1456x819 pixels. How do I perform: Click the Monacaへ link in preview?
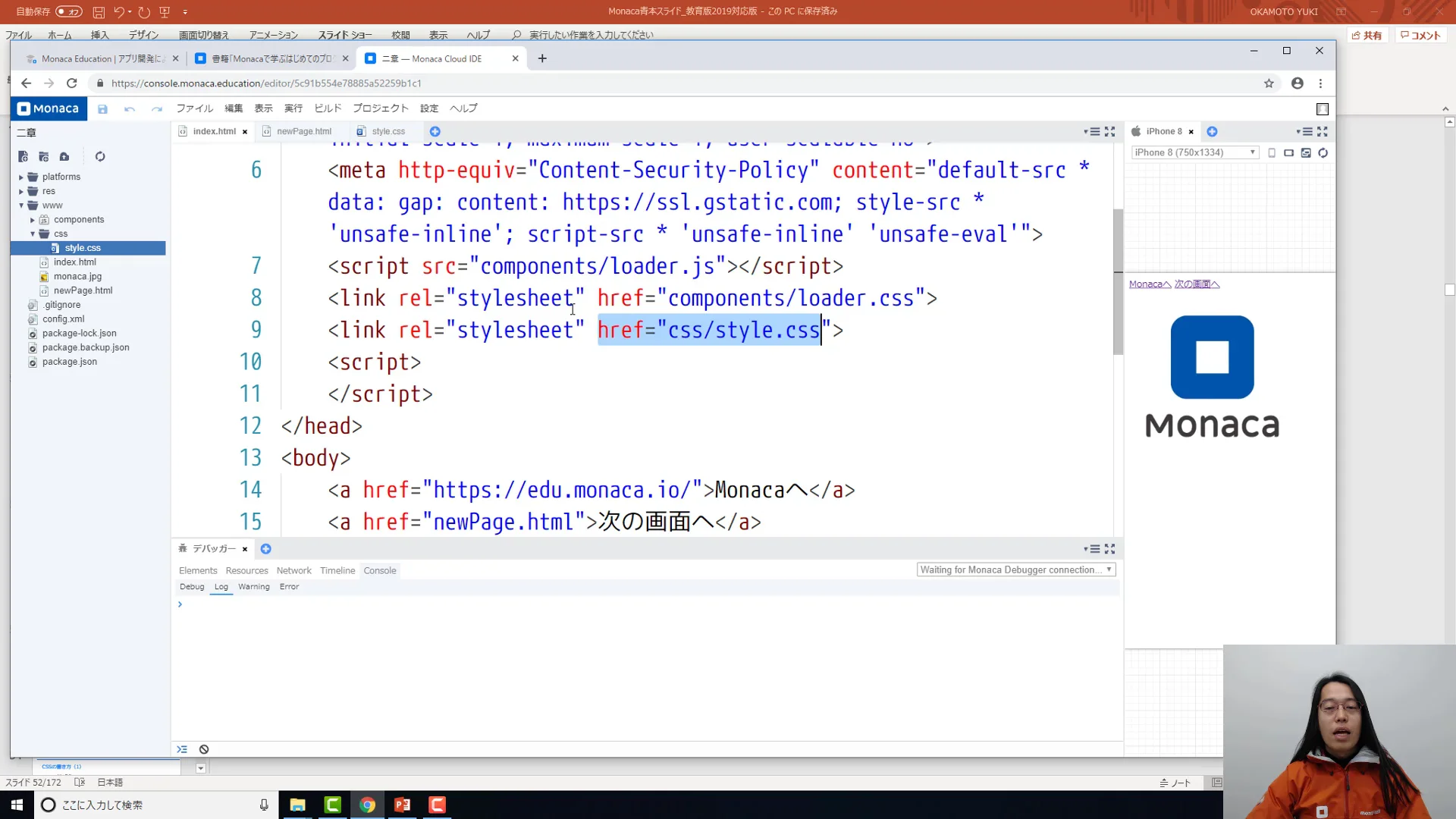pos(1150,284)
